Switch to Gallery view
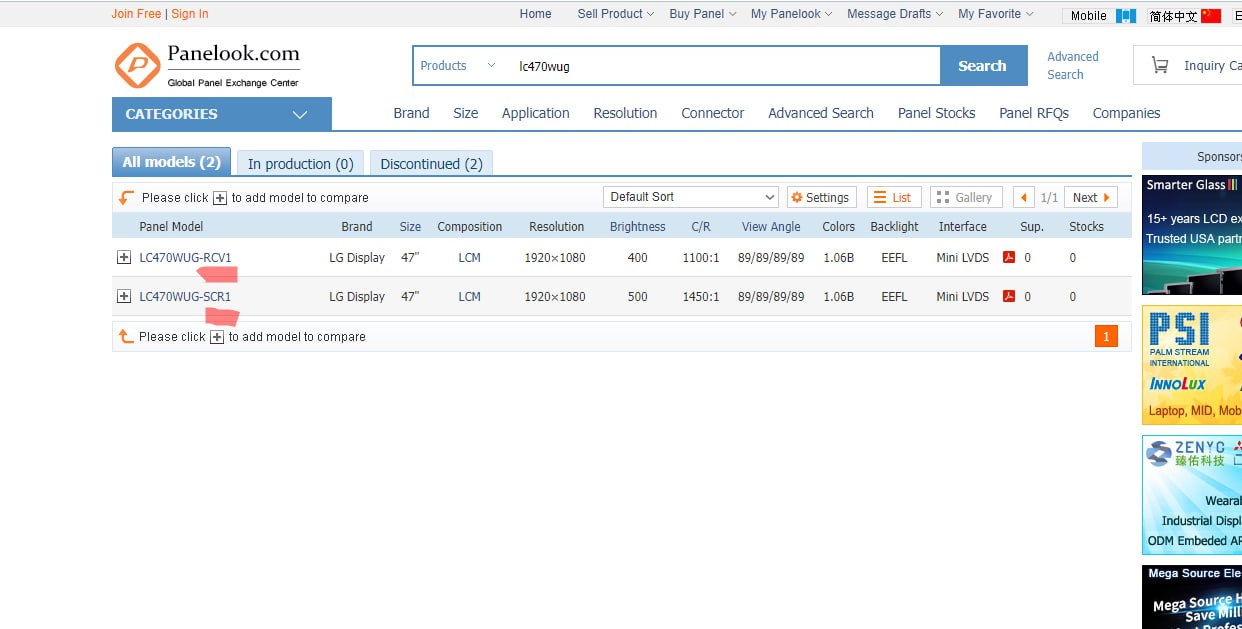The width and height of the screenshot is (1242, 629). pyautogui.click(x=966, y=197)
